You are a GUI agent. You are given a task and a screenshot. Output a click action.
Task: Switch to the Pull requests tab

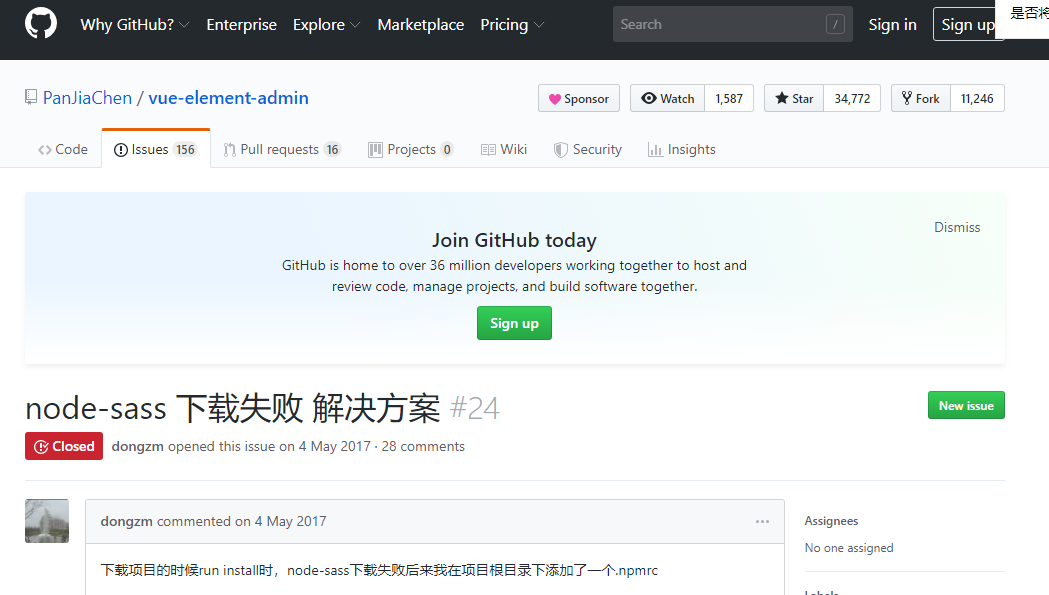[282, 149]
